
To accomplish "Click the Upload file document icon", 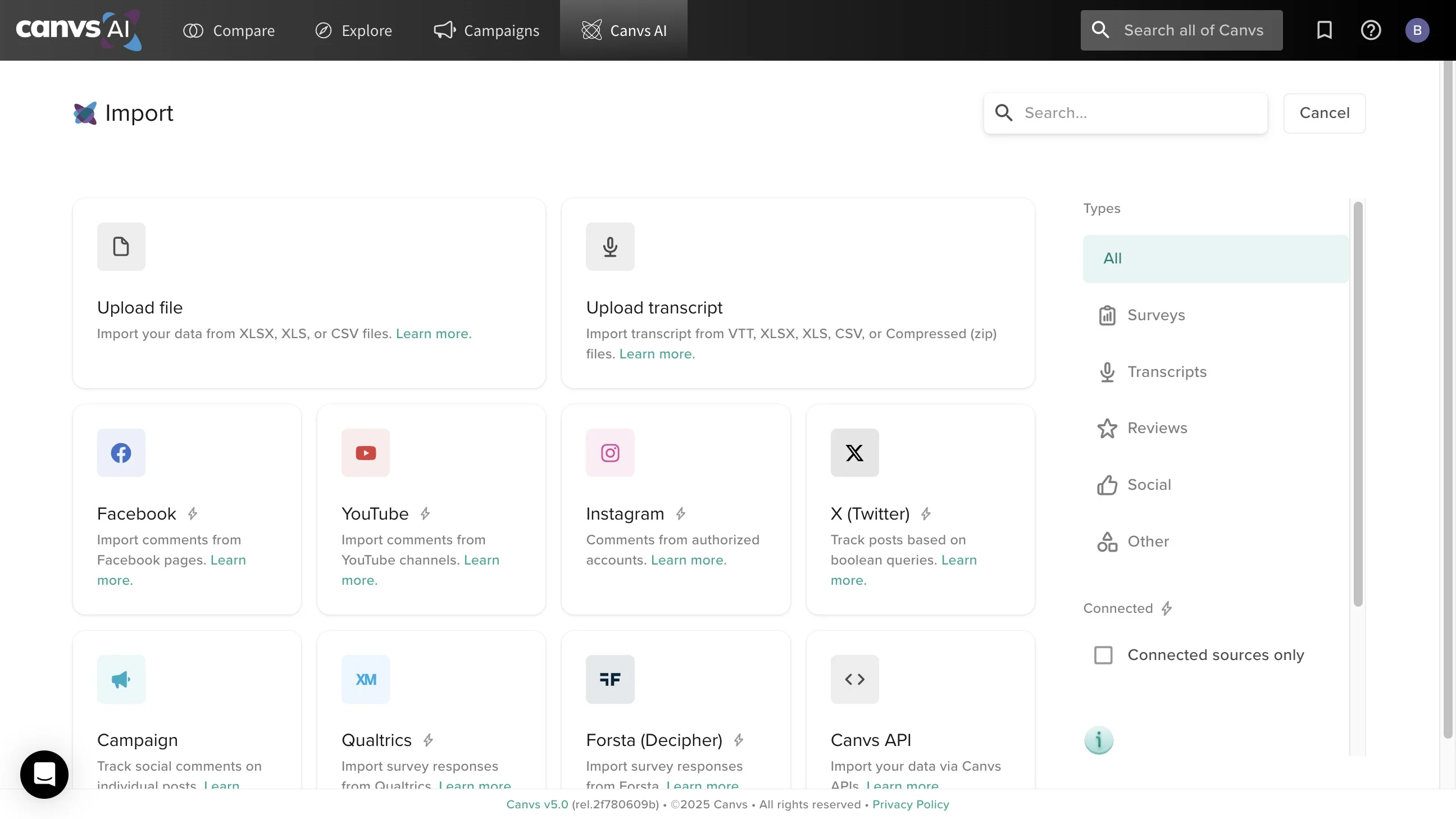I will coord(121,247).
